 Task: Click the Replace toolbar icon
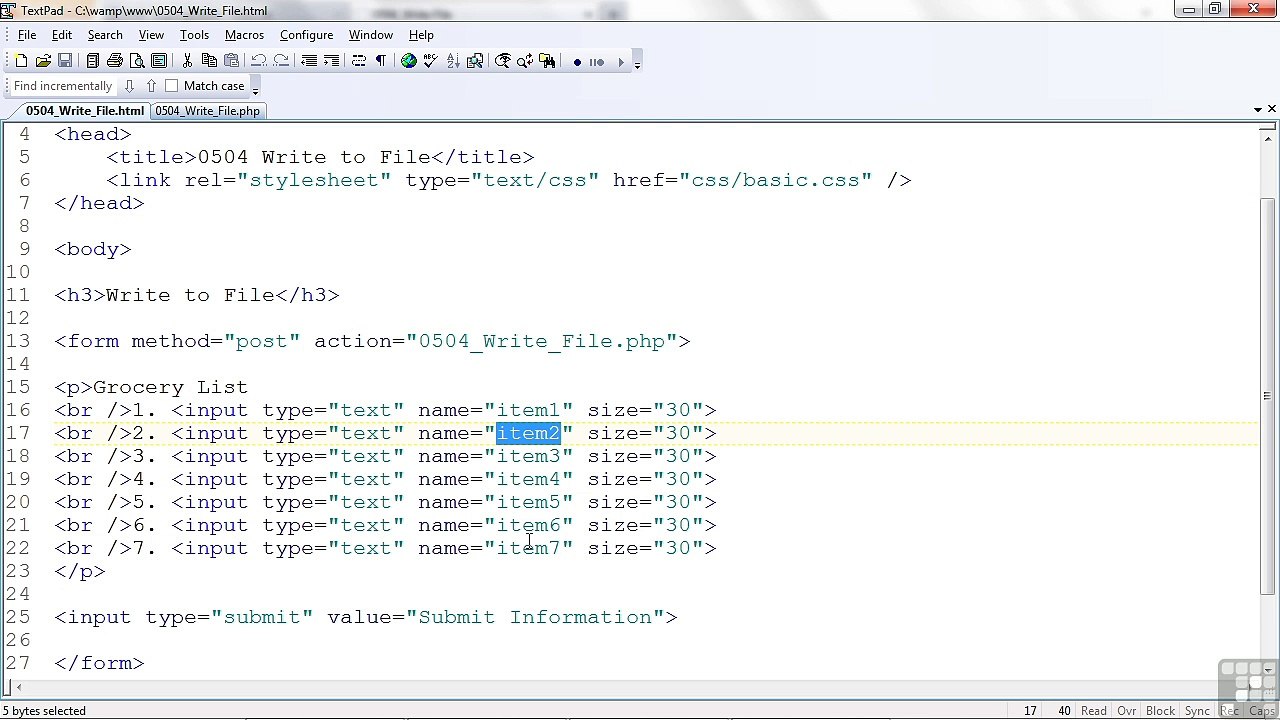tap(525, 61)
